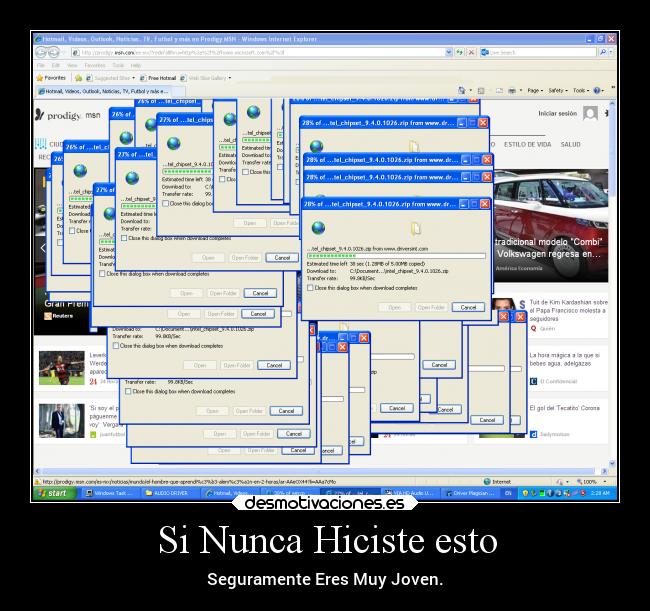Screen dimensions: 650x611
Task: Open the SALUD section
Action: click(x=570, y=144)
